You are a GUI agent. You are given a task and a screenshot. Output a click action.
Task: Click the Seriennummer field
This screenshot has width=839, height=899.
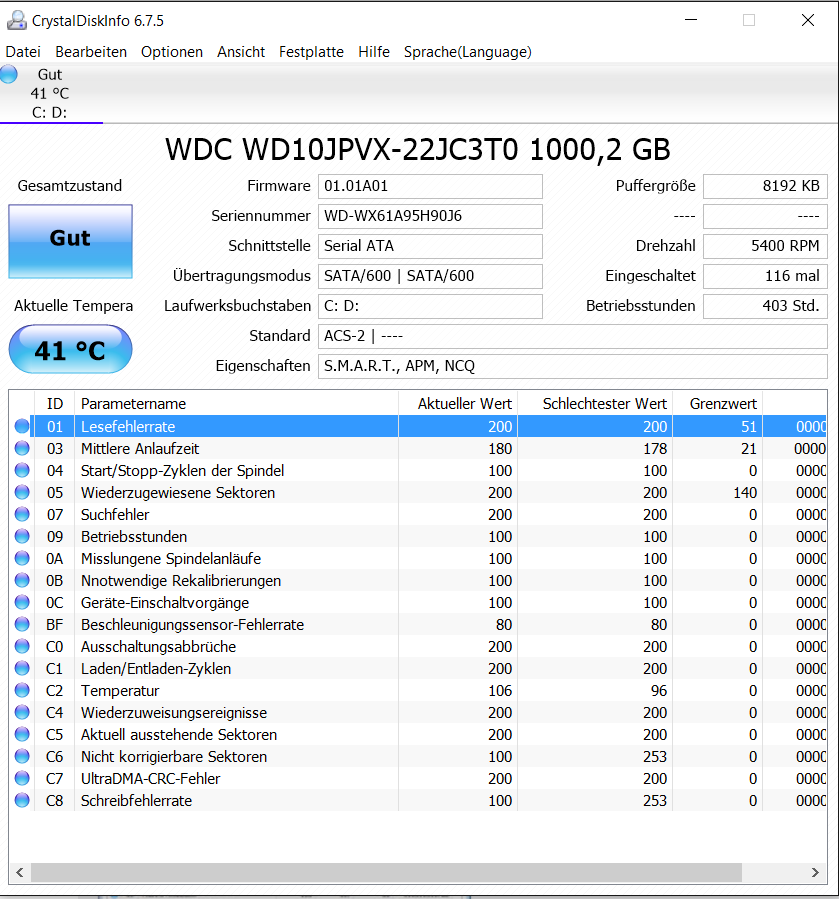430,216
